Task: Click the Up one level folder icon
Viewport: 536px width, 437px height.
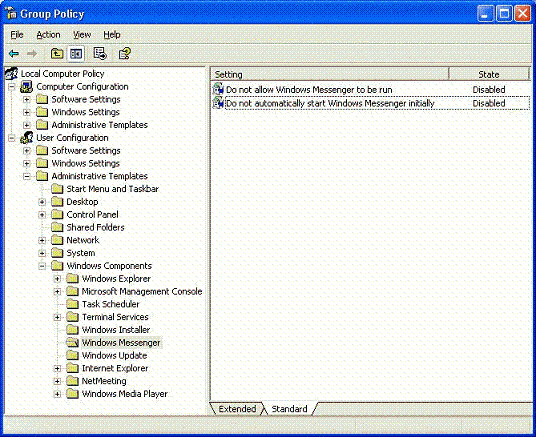Action: tap(57, 54)
